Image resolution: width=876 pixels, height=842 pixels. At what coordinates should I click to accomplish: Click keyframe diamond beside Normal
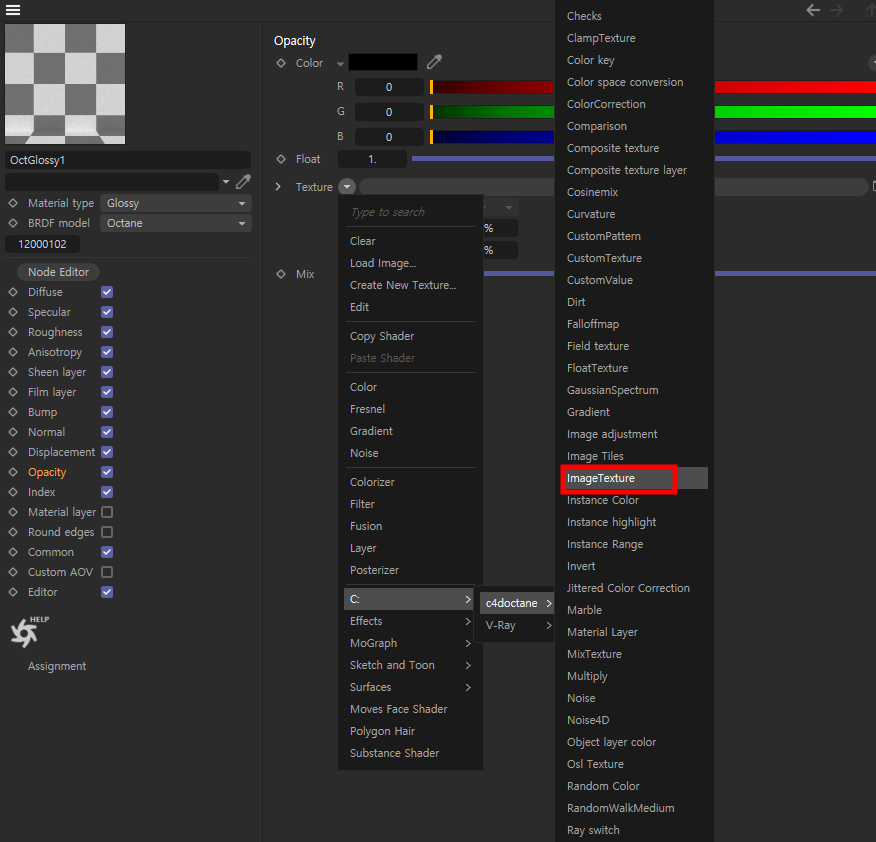(x=13, y=432)
